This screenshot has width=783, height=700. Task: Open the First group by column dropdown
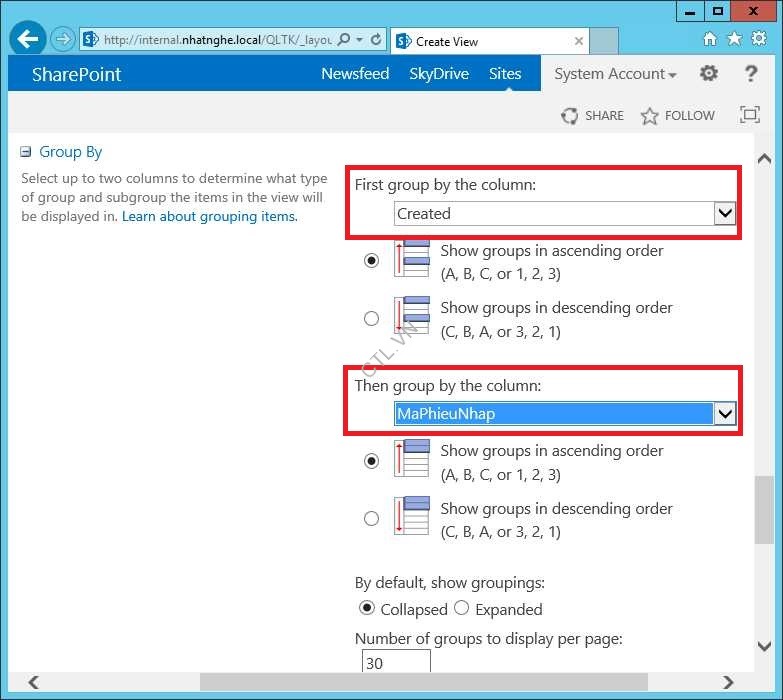(725, 213)
